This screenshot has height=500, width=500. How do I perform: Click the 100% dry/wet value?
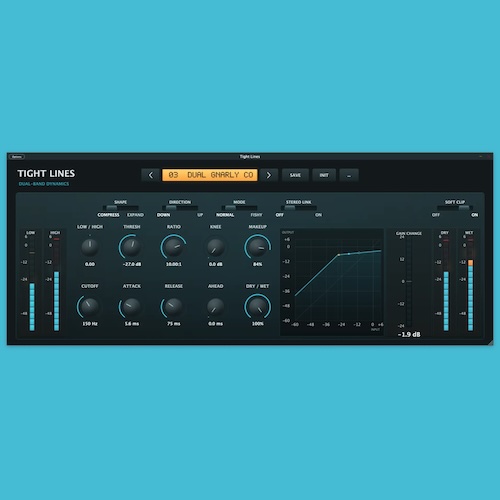258,324
